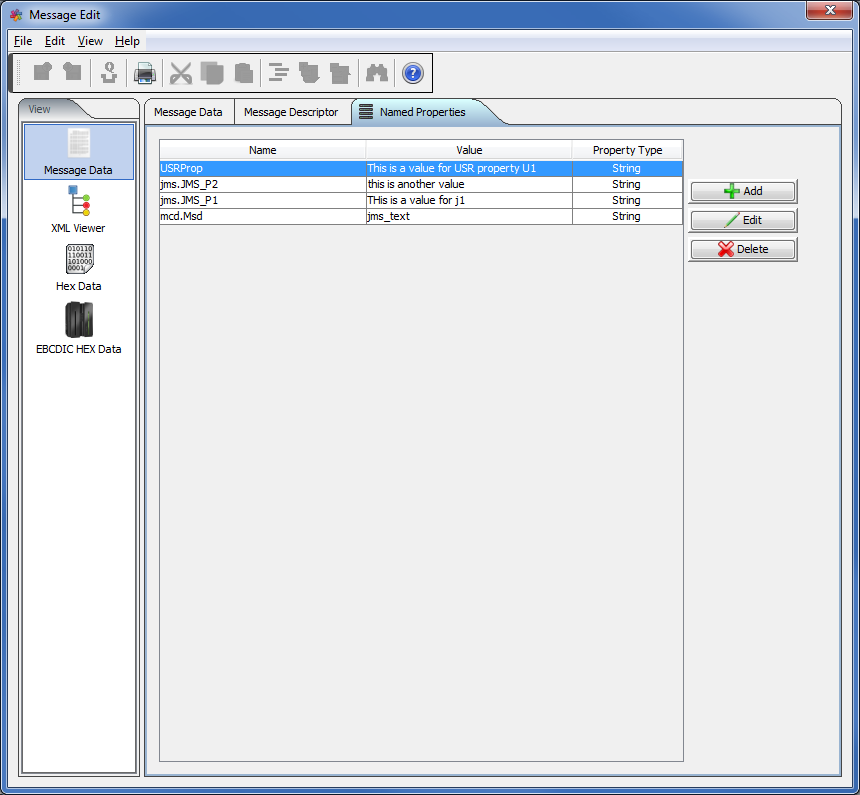Switch to the Message Descriptor tab
Viewport: 860px width, 795px height.
(291, 112)
